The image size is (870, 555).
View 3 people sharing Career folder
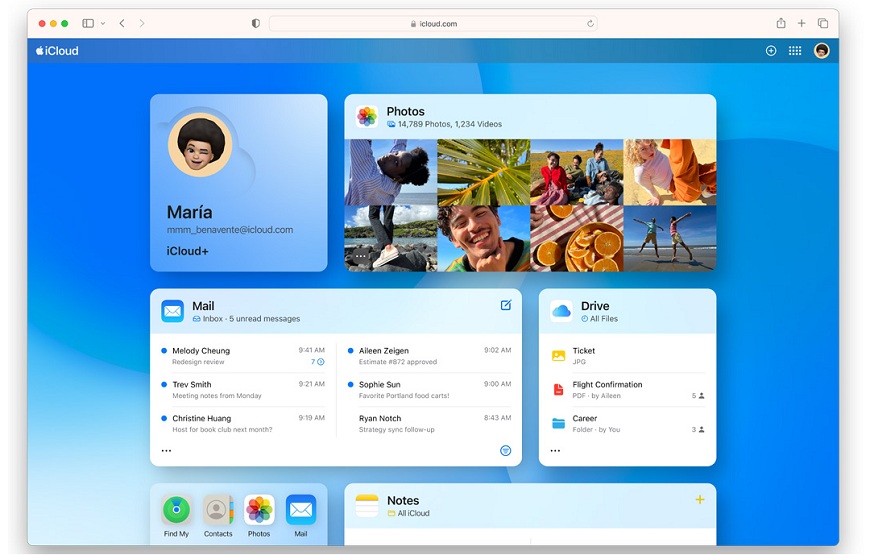coord(698,430)
